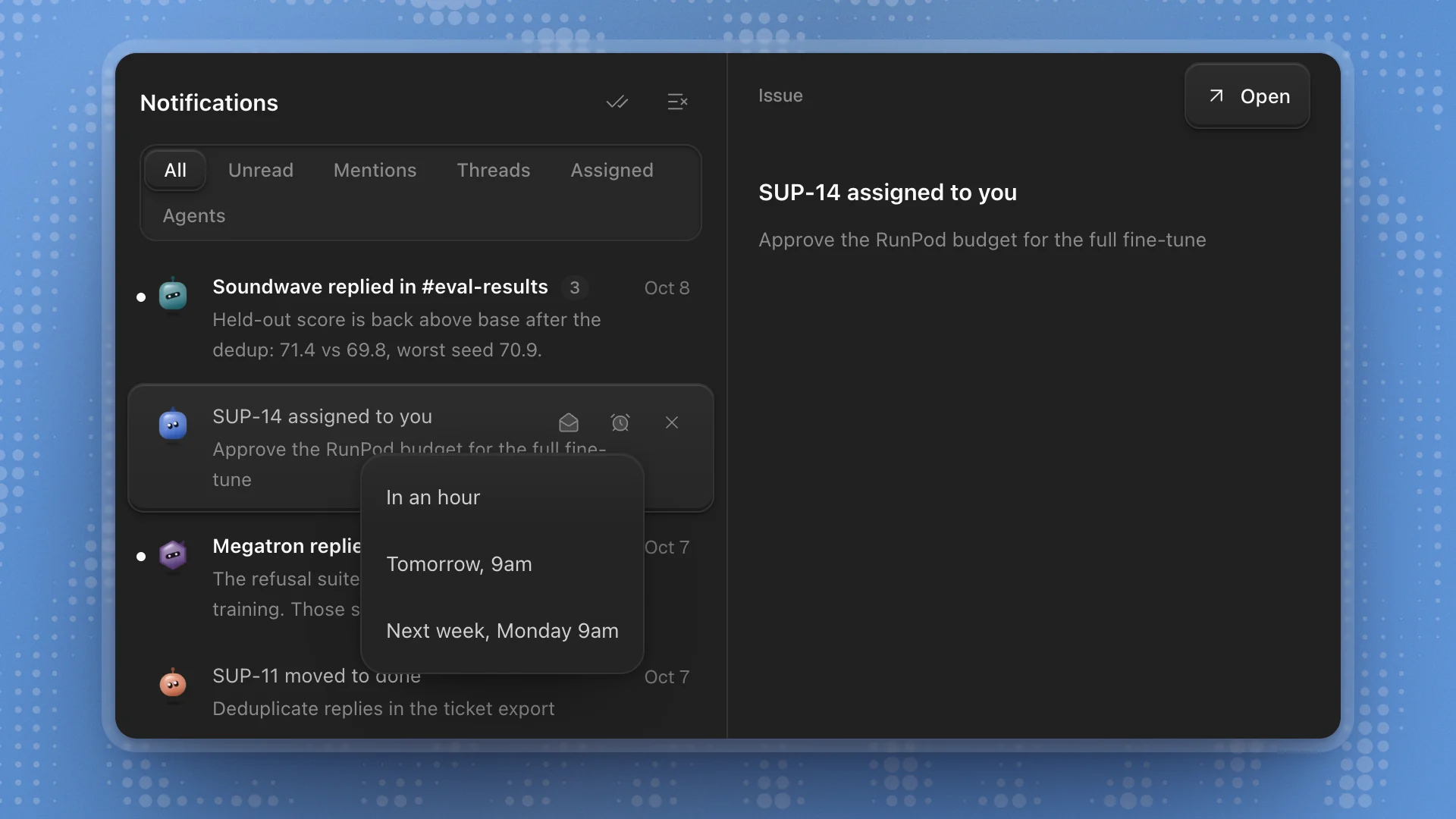This screenshot has height=819, width=1456.
Task: Pick Next week, Monday 9am
Action: tap(502, 631)
